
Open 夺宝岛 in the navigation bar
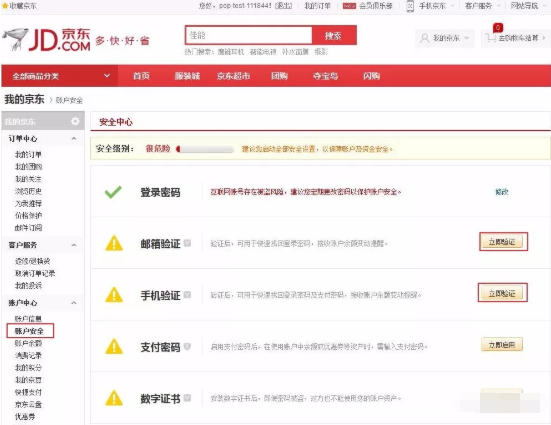point(325,76)
